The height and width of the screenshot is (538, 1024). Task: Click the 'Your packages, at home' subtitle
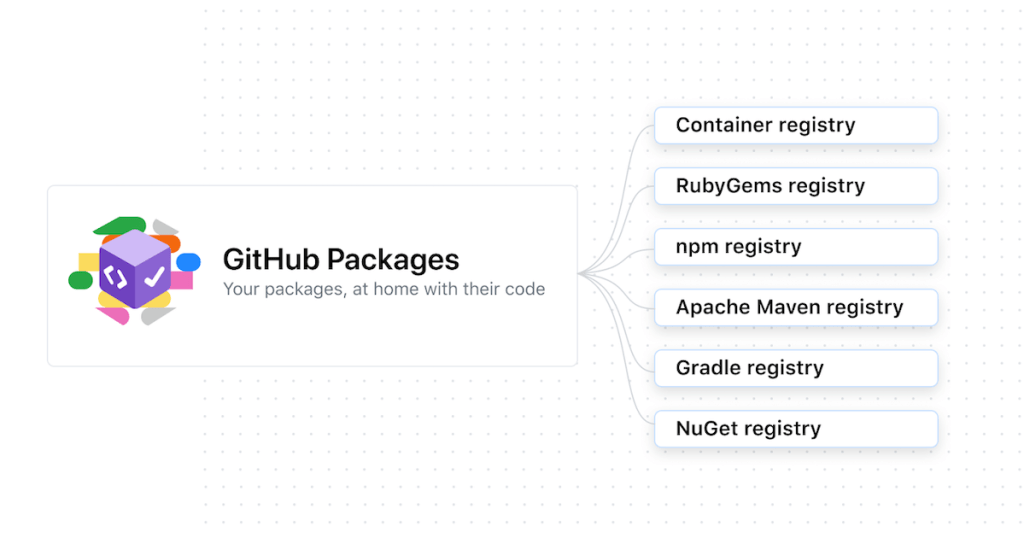pyautogui.click(x=383, y=289)
